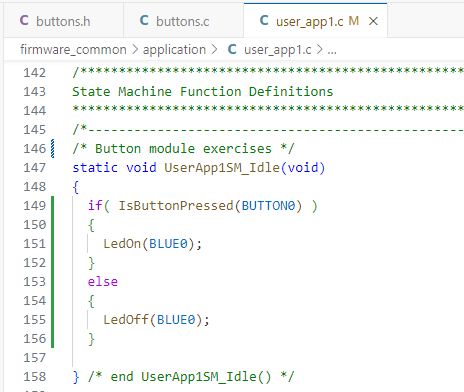Click the opening brace on line 148
This screenshot has height=392, width=464.
76,187
